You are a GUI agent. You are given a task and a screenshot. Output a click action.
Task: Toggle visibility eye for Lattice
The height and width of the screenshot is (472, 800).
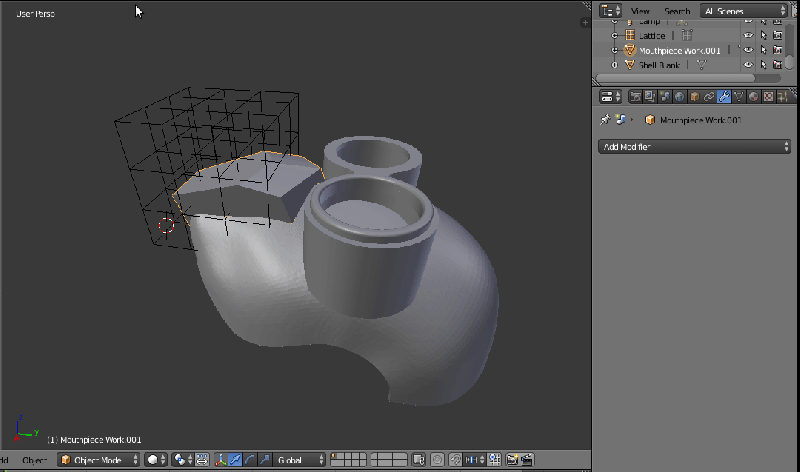748,35
